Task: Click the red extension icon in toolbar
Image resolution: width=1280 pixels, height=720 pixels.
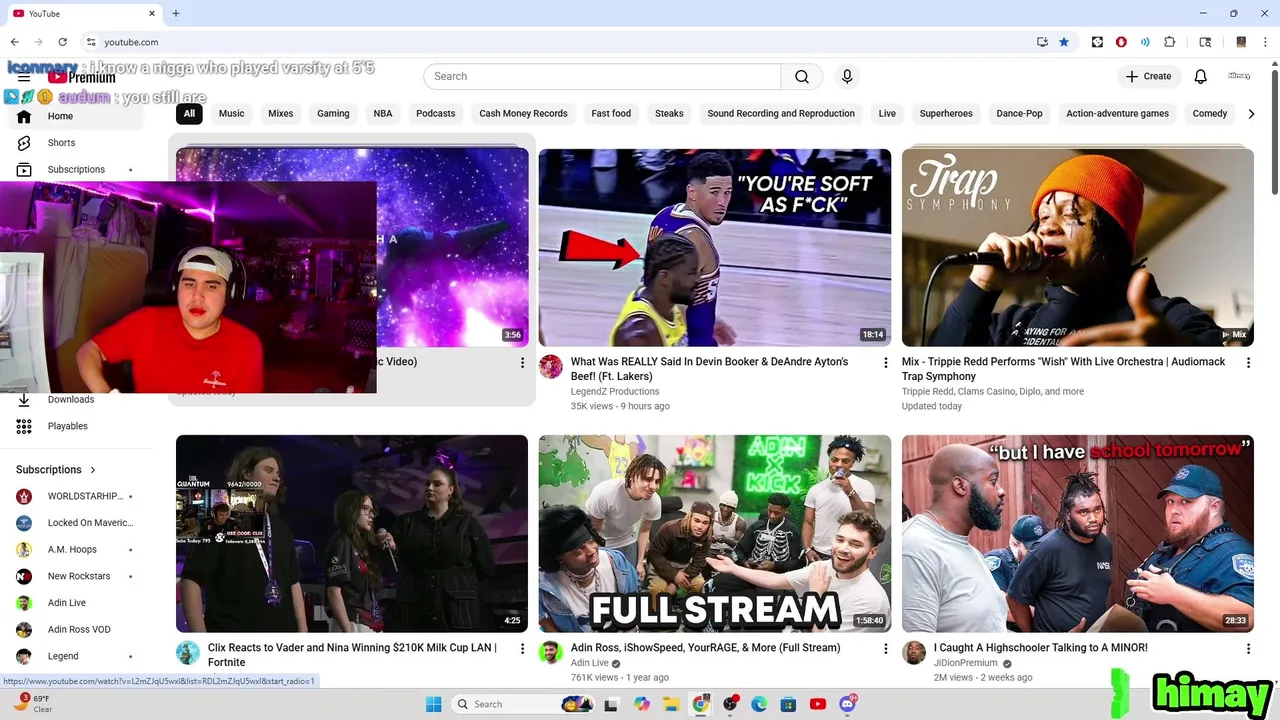Action: [x=1121, y=42]
